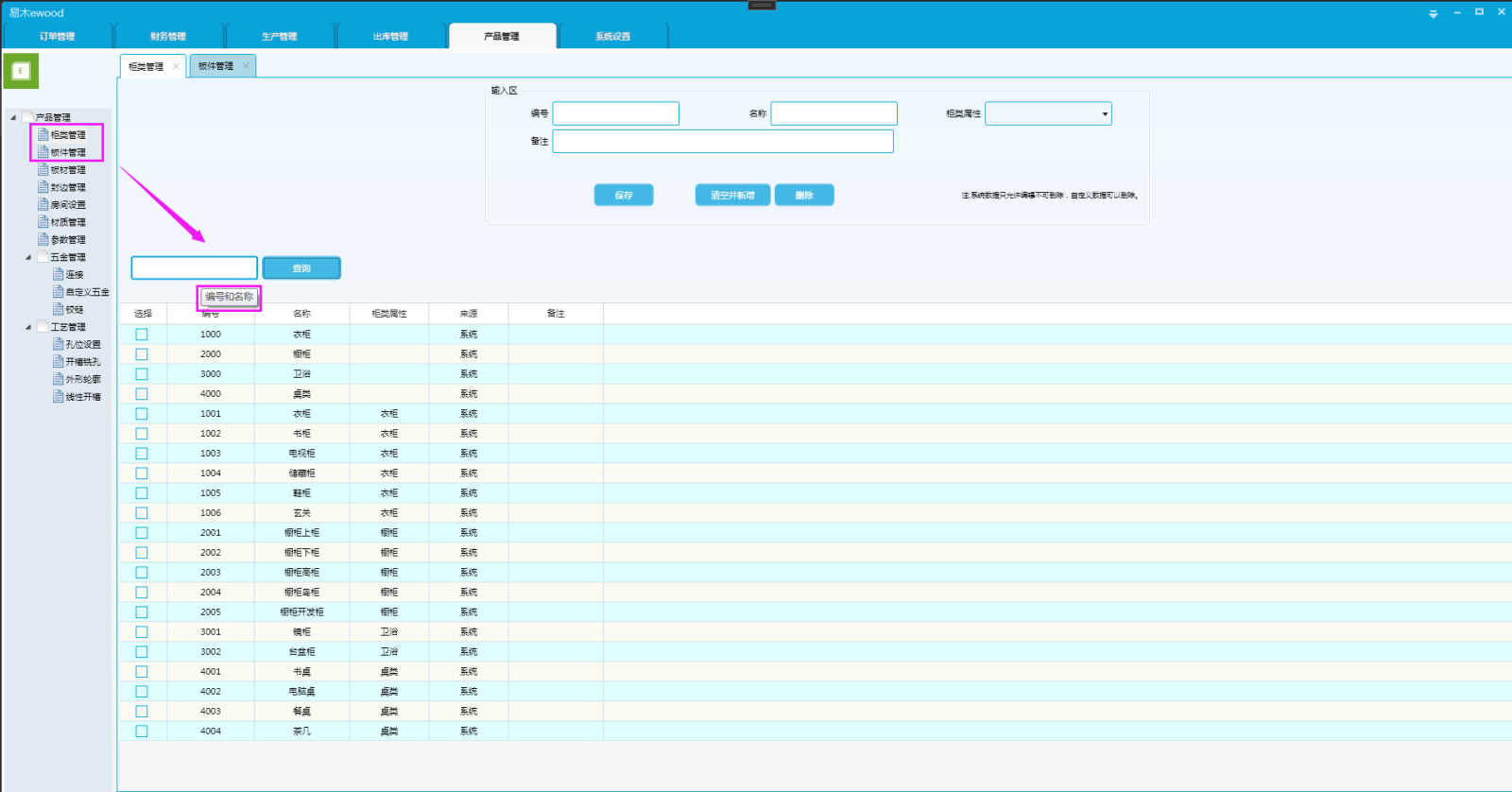Image resolution: width=1512 pixels, height=792 pixels.
Task: Focus the 名称 input field
Action: [834, 113]
